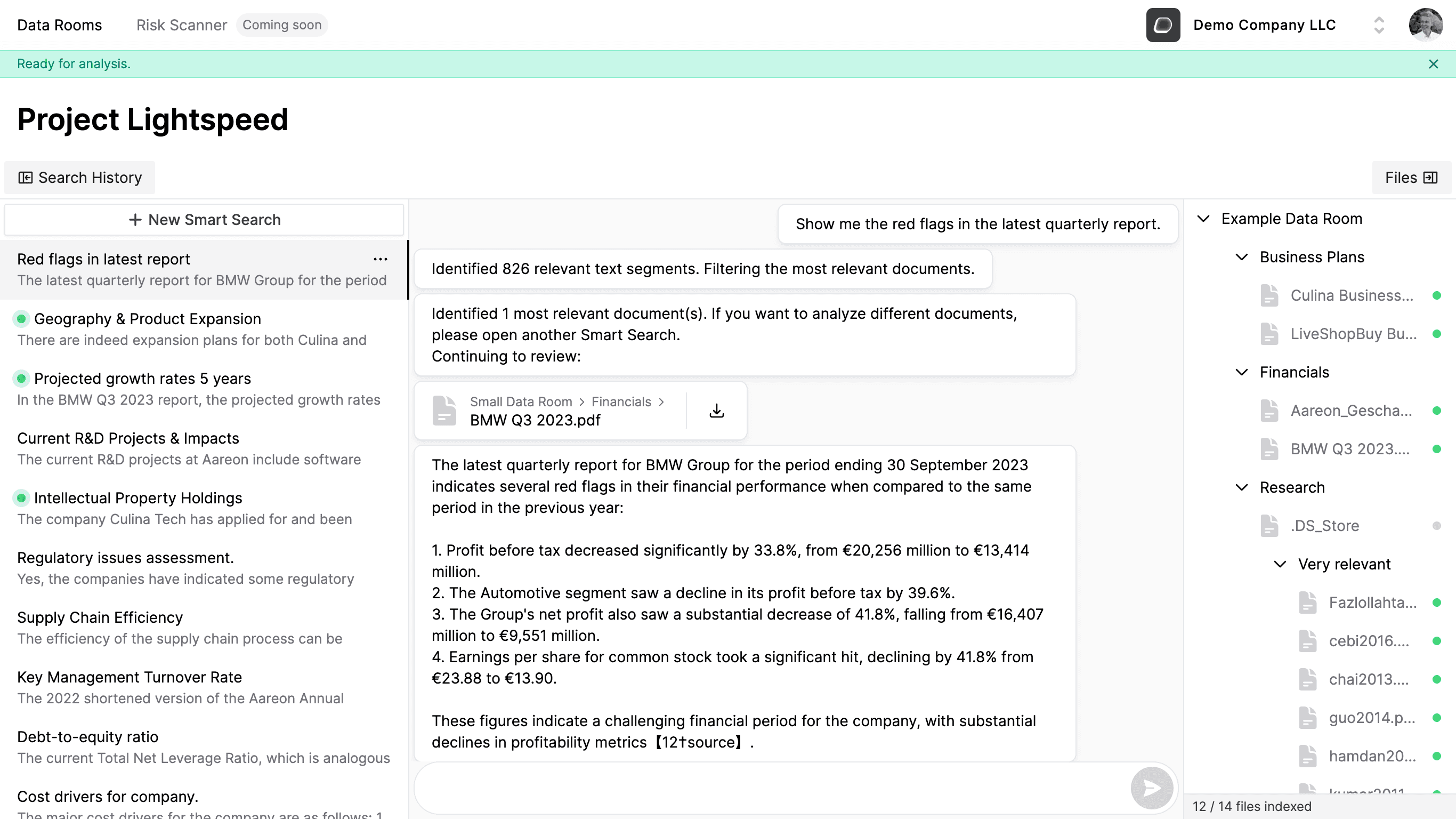Screen dimensions: 1456x819
Task: Click the send message arrow button
Action: click(1151, 788)
